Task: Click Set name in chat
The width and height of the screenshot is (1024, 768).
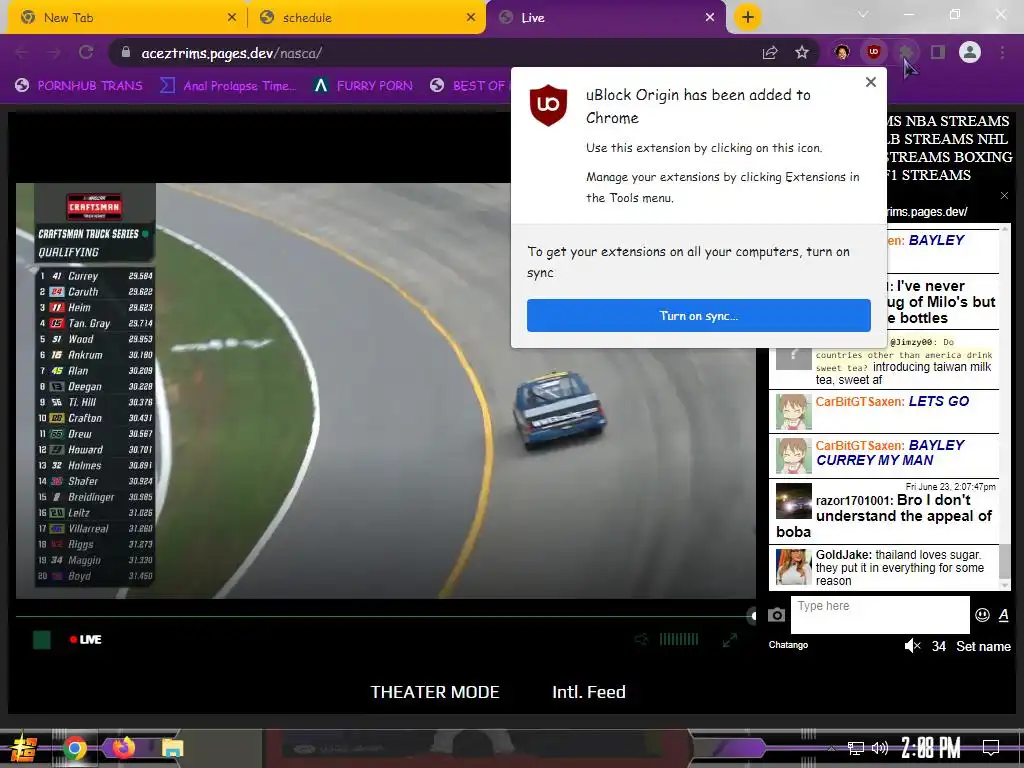Action: click(x=983, y=646)
